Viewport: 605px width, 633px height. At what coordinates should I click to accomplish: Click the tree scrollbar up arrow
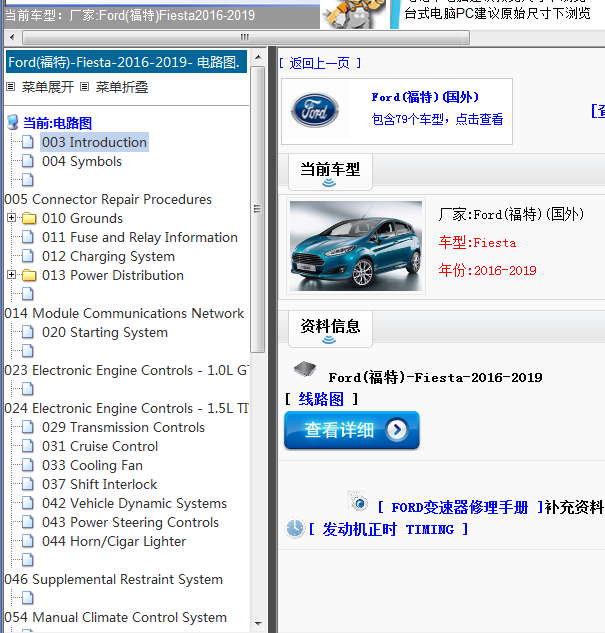(x=258, y=57)
